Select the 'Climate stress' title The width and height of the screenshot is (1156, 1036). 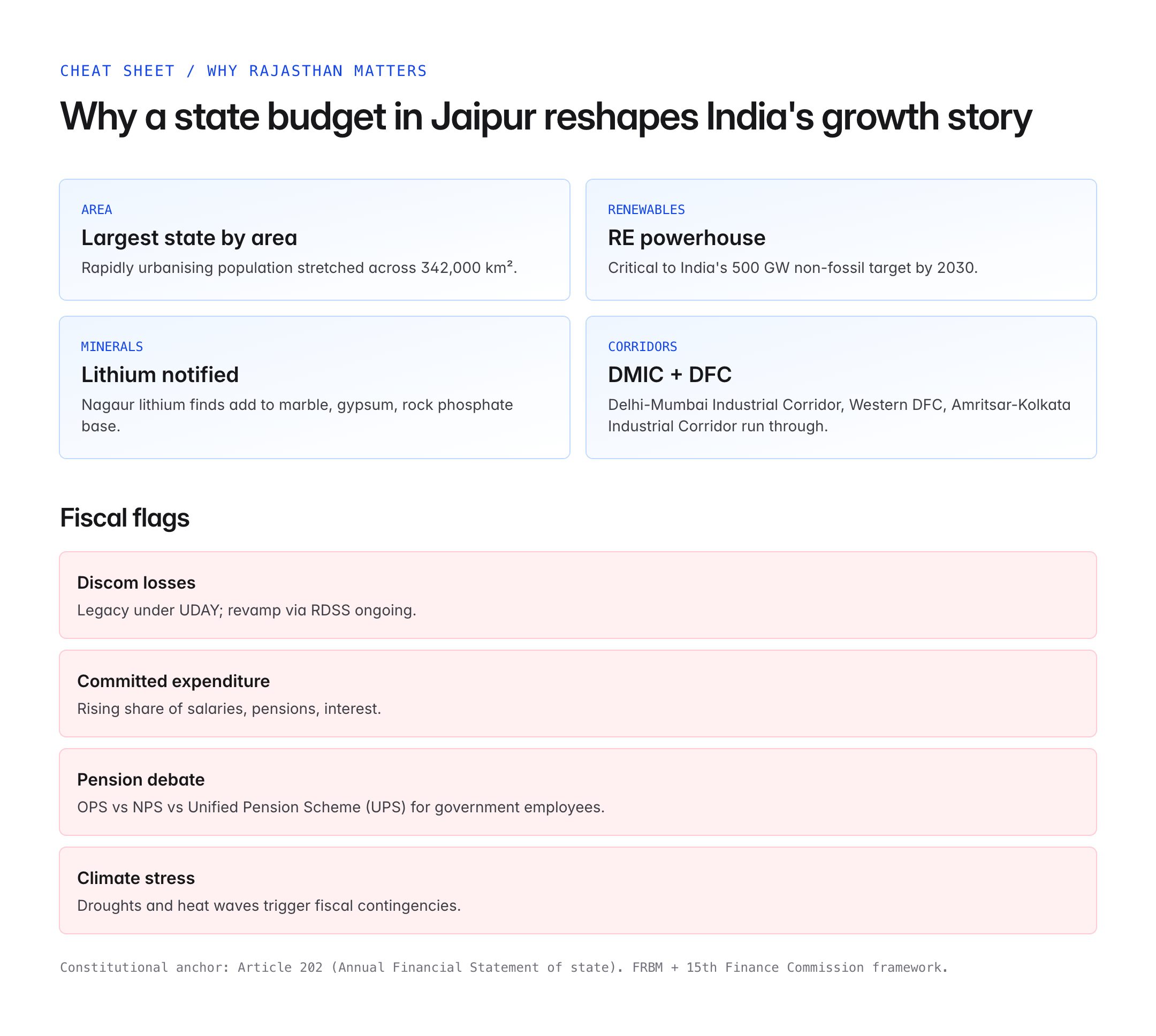[136, 878]
